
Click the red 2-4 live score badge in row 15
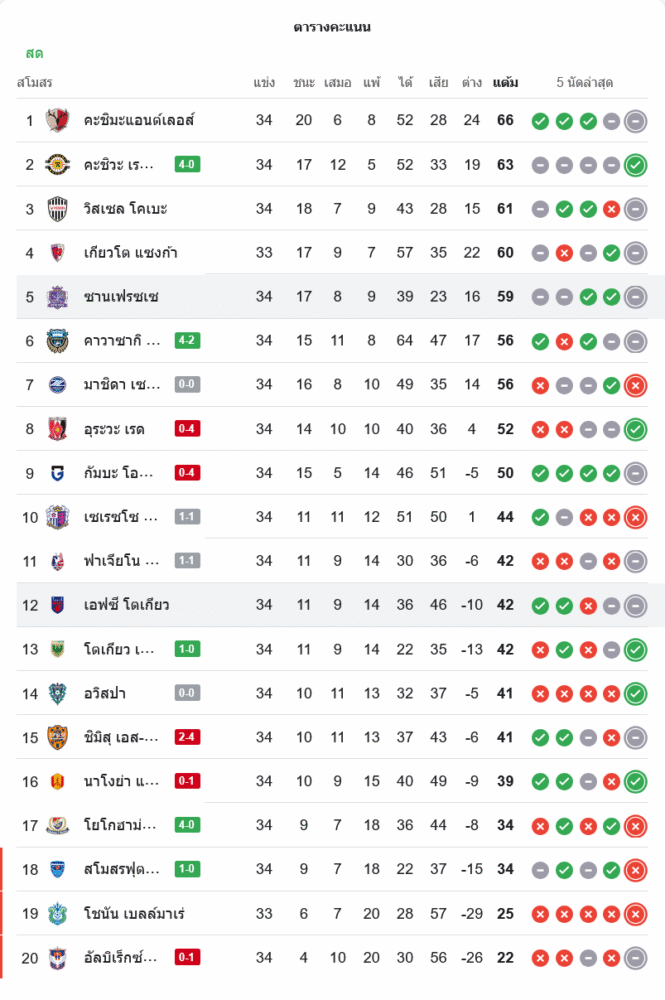187,737
